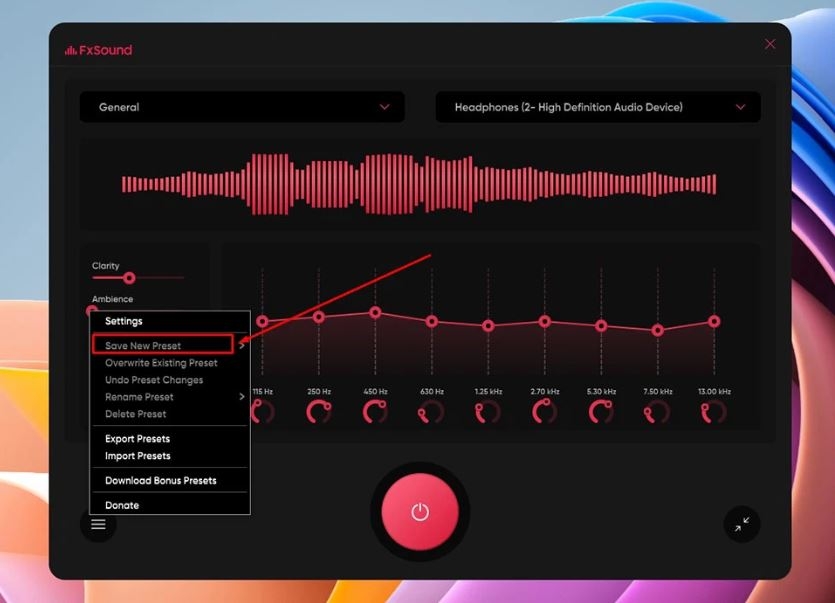Adjust the 5.30 kHz frequency knob
The width and height of the screenshot is (835, 603).
click(601, 412)
